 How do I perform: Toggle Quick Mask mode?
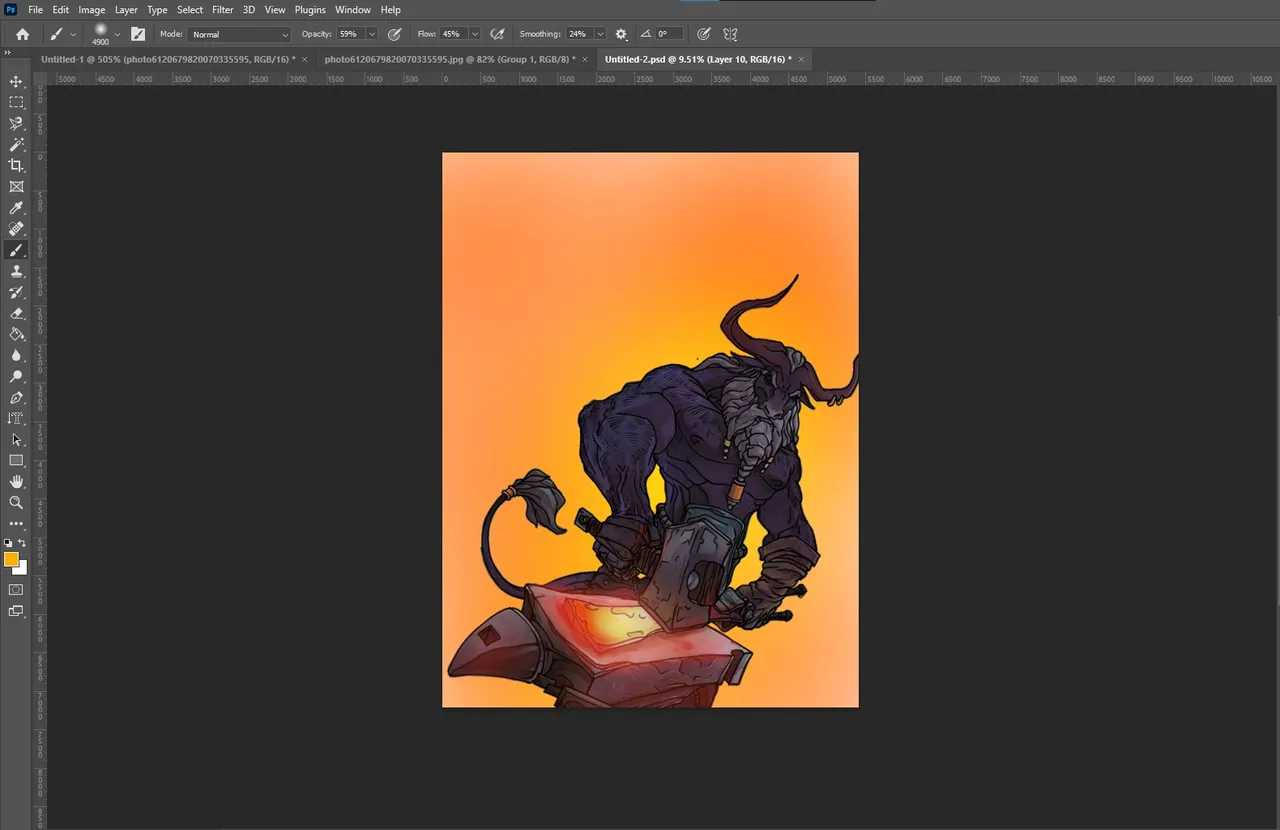click(16, 590)
